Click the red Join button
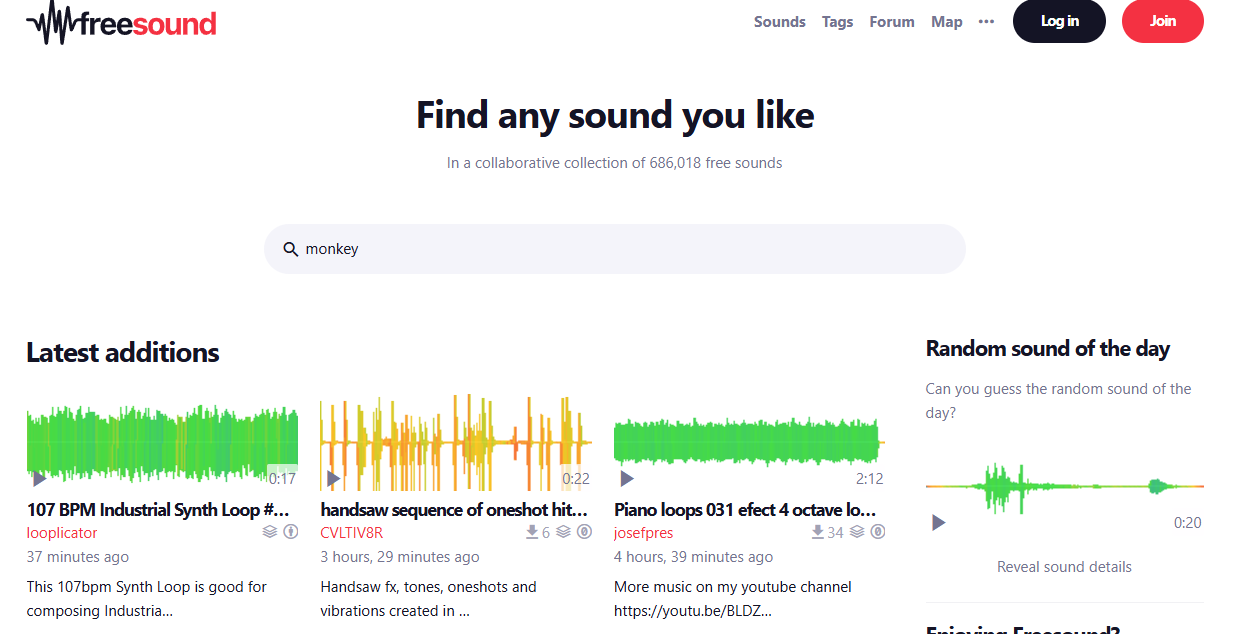Viewport: 1253px width, 634px height. click(1162, 21)
